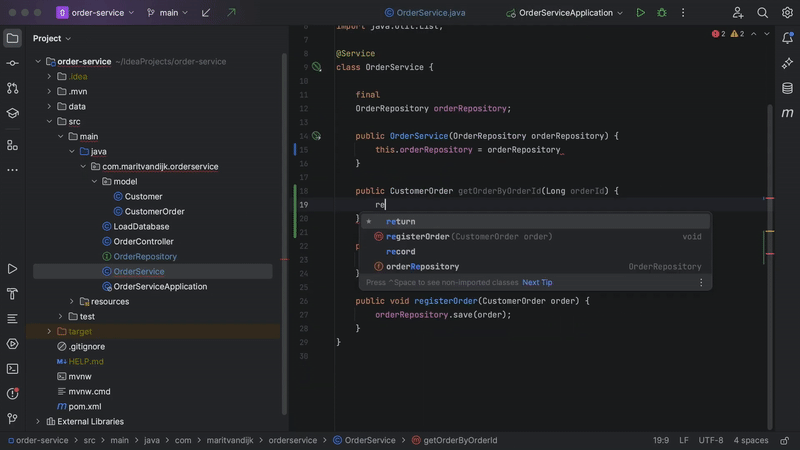
Task: Open the order-service project dropdown
Action: (95, 13)
